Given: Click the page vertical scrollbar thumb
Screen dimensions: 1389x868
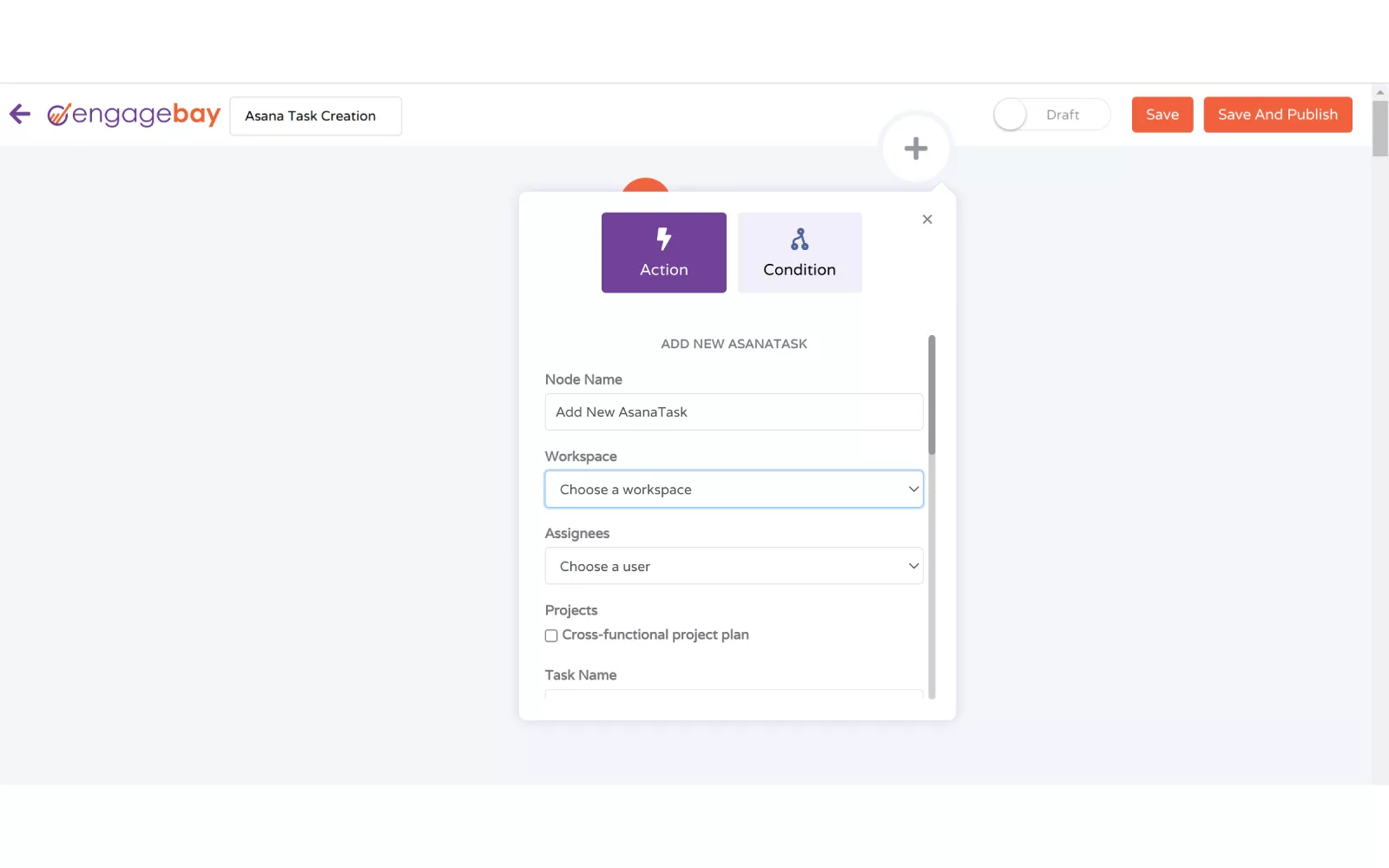Looking at the screenshot, I should click(x=1379, y=128).
